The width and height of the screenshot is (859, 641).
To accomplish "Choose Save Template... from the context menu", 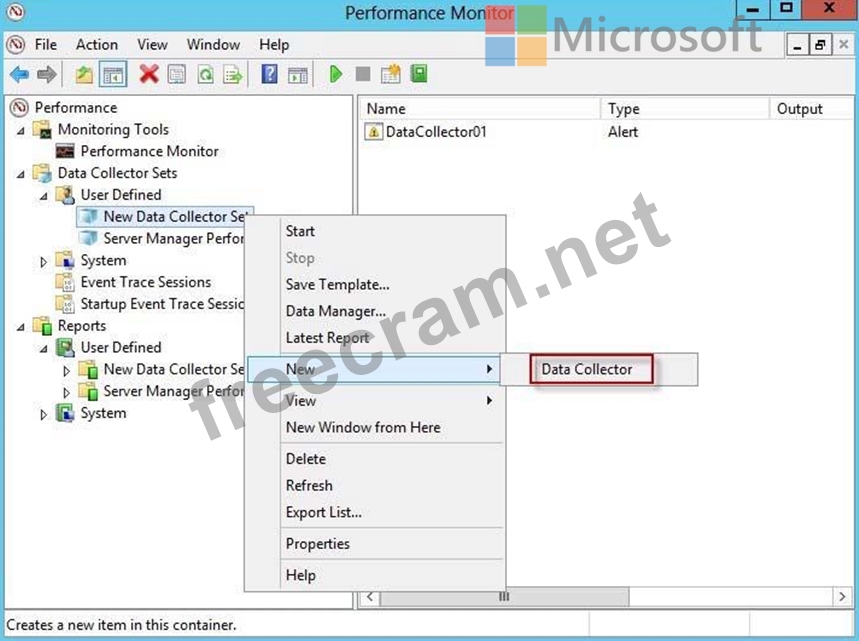I will pyautogui.click(x=375, y=285).
